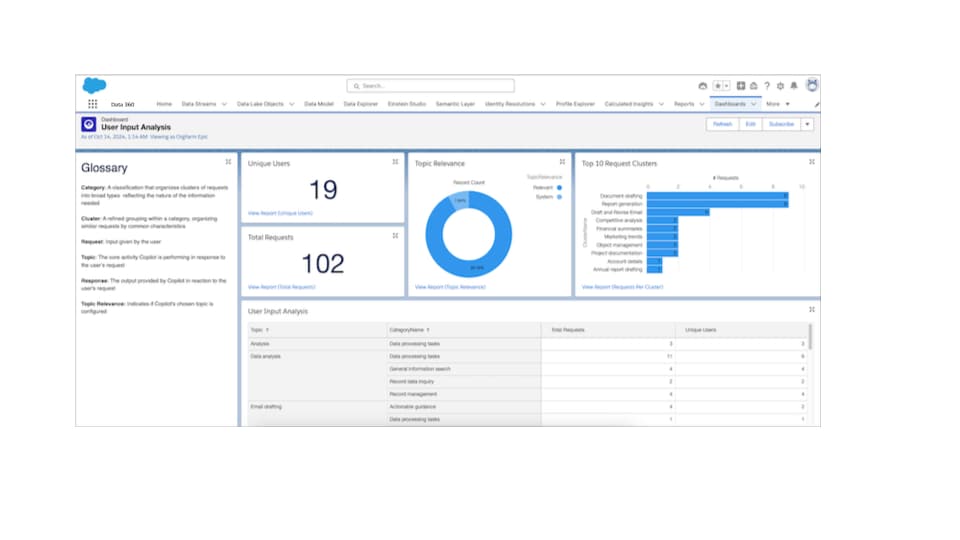Expand the Top 10 Request Clusters widget
This screenshot has height=540, width=960.
click(x=812, y=162)
